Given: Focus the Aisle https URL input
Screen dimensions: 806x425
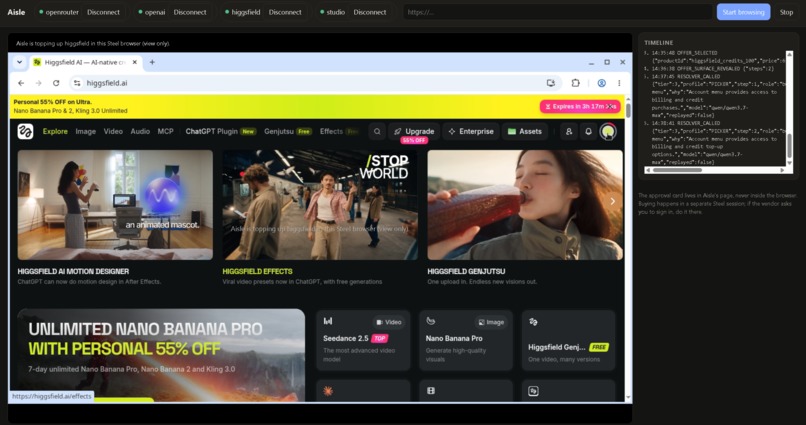Looking at the screenshot, I should (558, 12).
